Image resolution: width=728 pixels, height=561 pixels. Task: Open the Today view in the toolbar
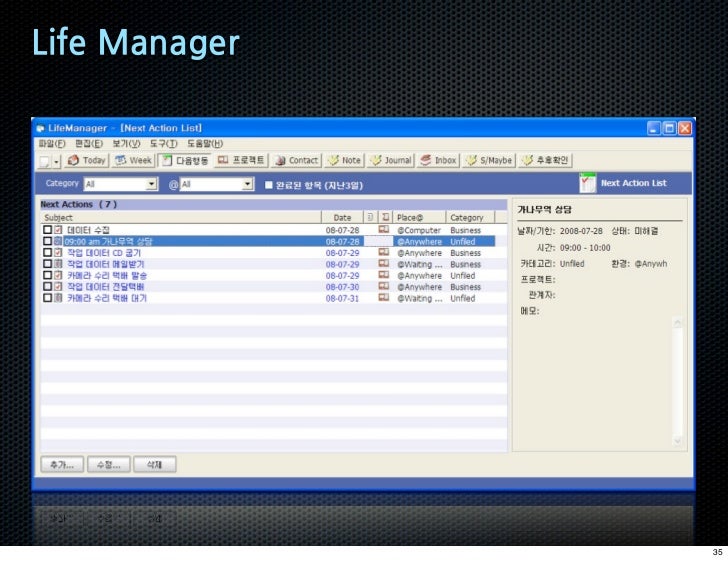point(87,161)
